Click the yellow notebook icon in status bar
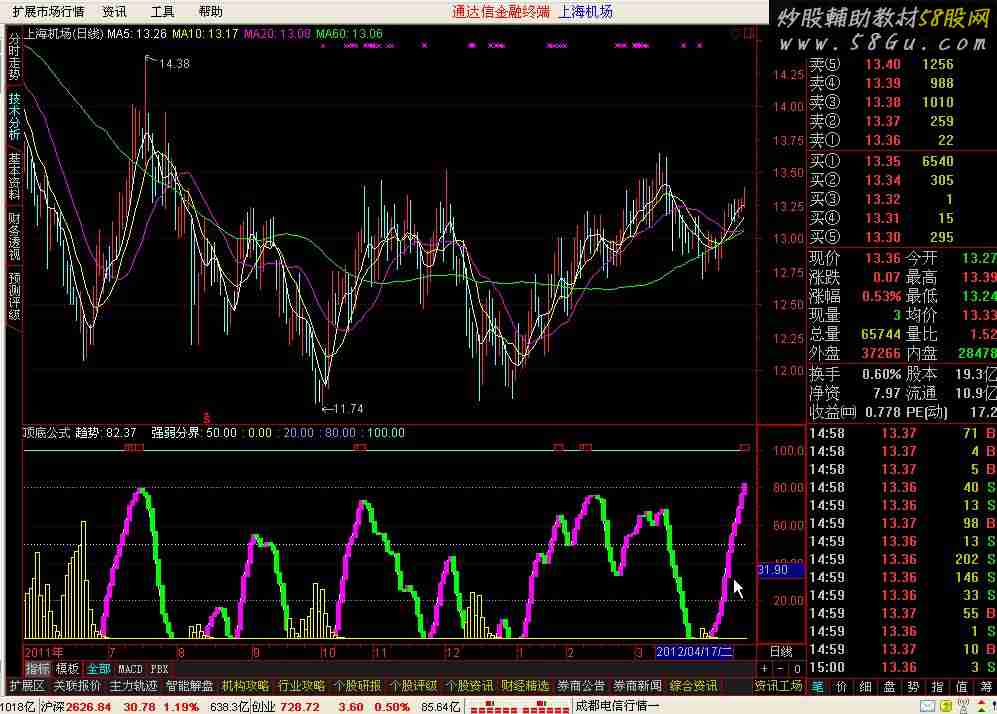The image size is (997, 714). pyautogui.click(x=946, y=706)
